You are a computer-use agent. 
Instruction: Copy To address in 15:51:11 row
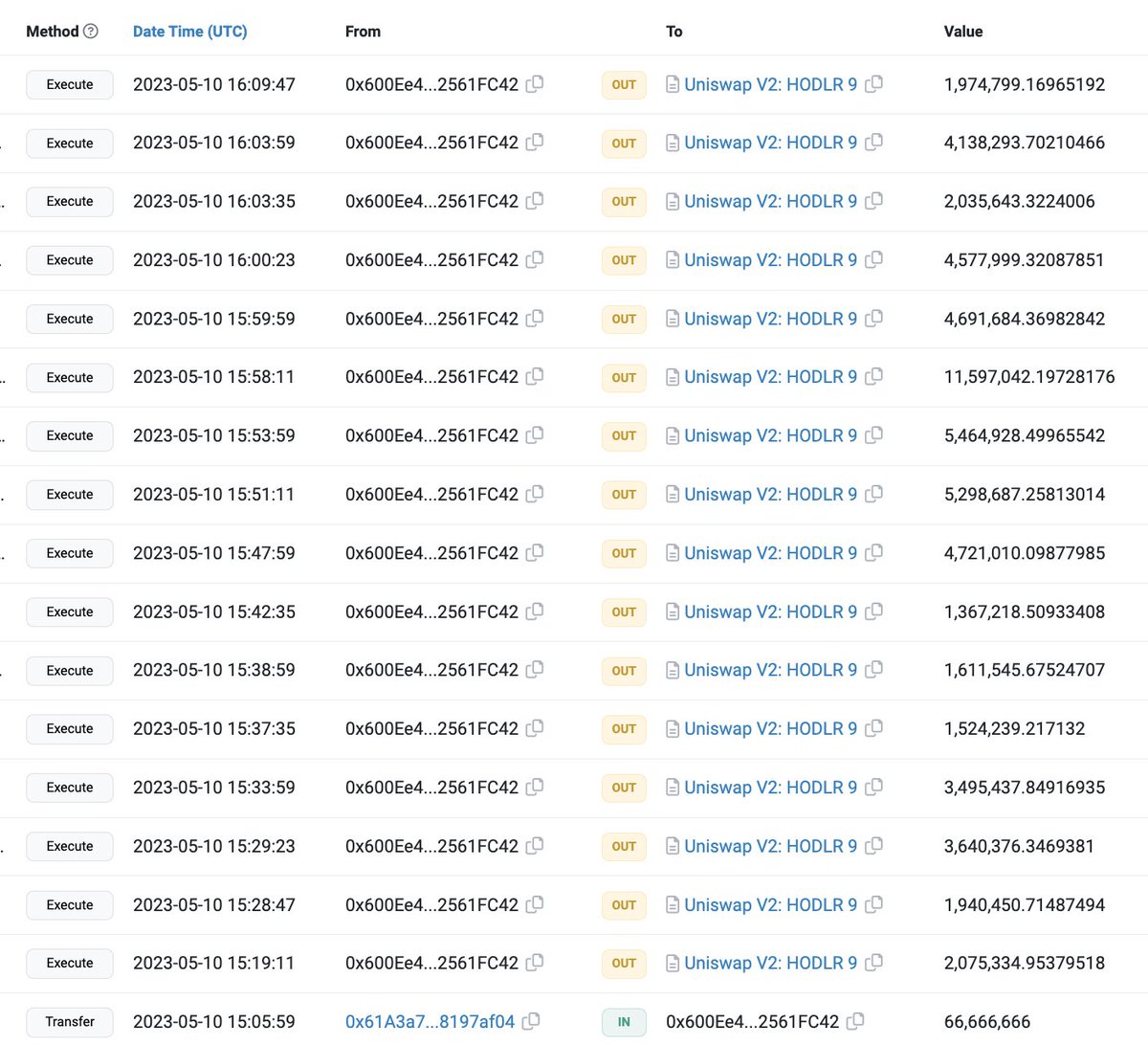[x=873, y=494]
